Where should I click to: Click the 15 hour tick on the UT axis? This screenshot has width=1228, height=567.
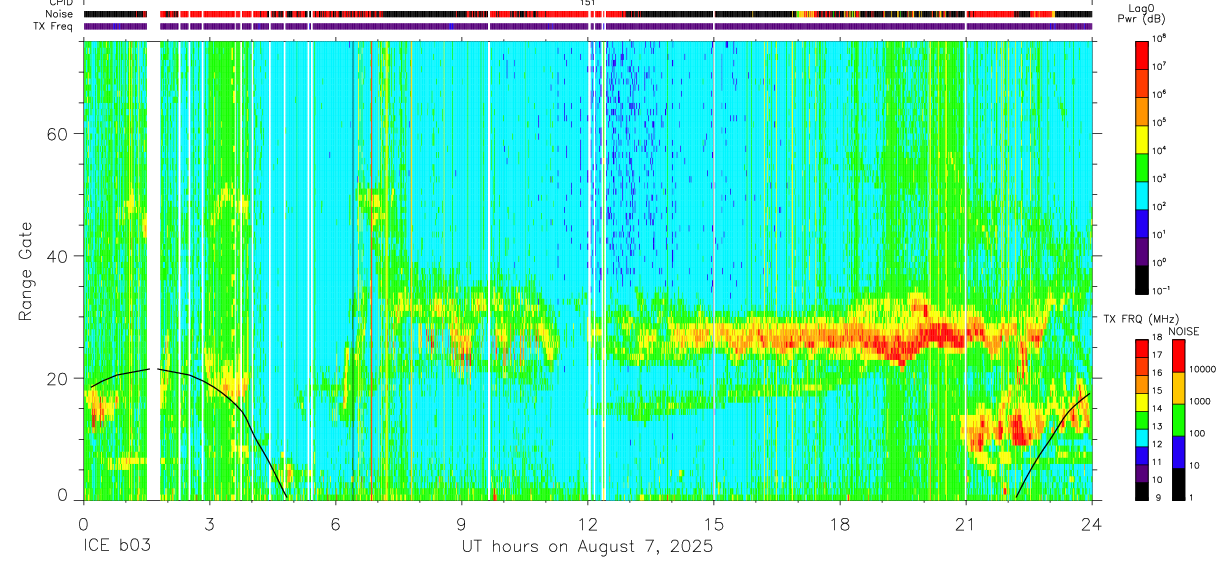714,522
